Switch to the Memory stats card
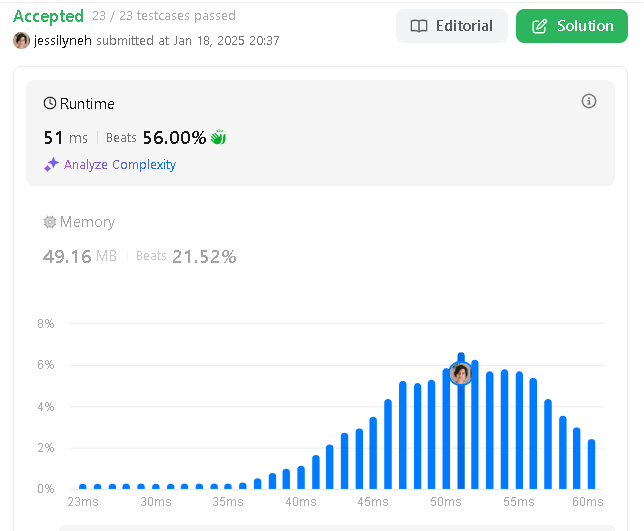The height and width of the screenshot is (531, 644). 320,239
